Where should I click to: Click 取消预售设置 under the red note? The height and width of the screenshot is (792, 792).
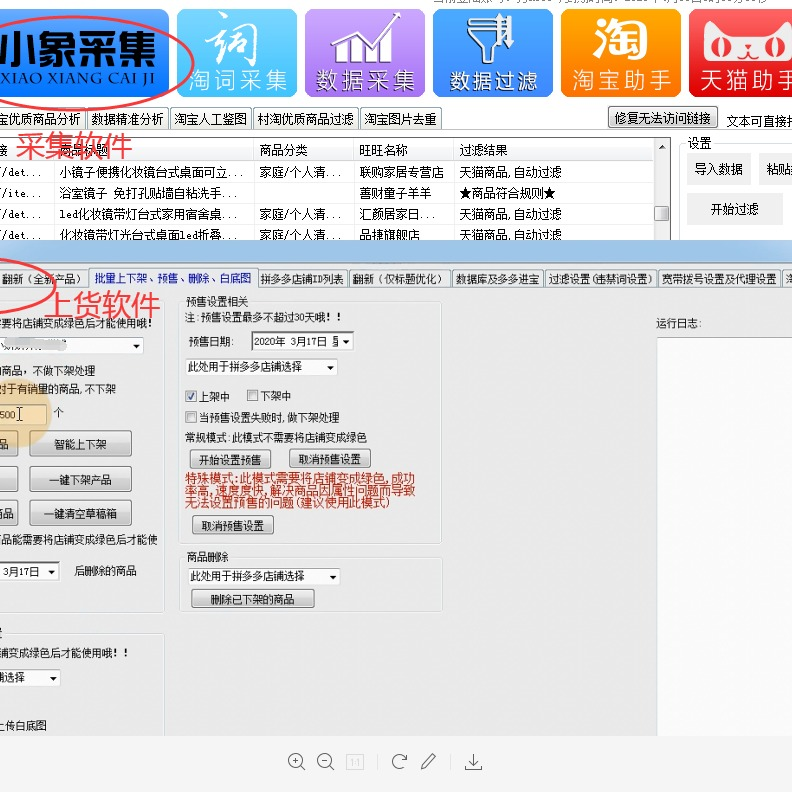[x=233, y=525]
